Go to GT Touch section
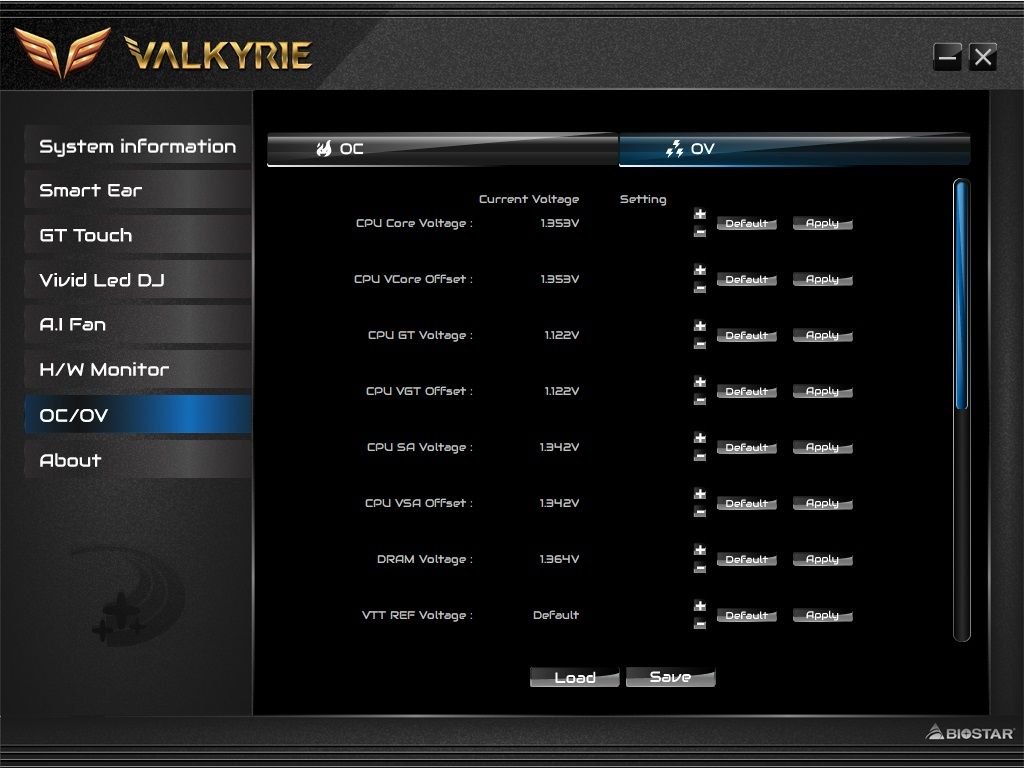The width and height of the screenshot is (1024, 768). (138, 235)
